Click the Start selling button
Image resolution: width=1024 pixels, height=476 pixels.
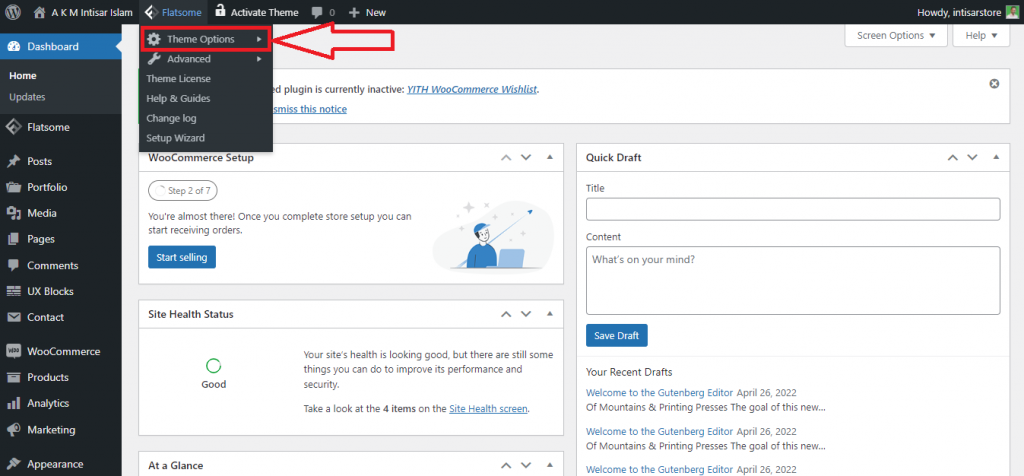coord(182,257)
